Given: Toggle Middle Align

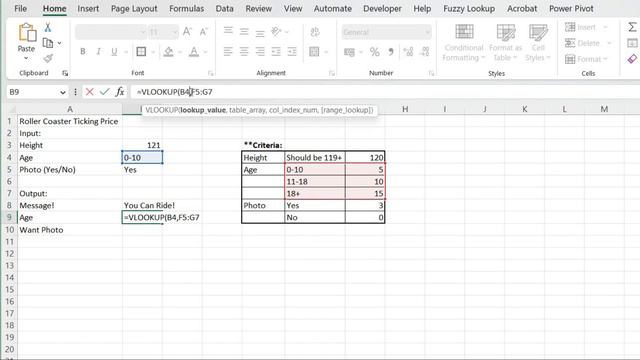Looking at the screenshot, I should (x=244, y=31).
